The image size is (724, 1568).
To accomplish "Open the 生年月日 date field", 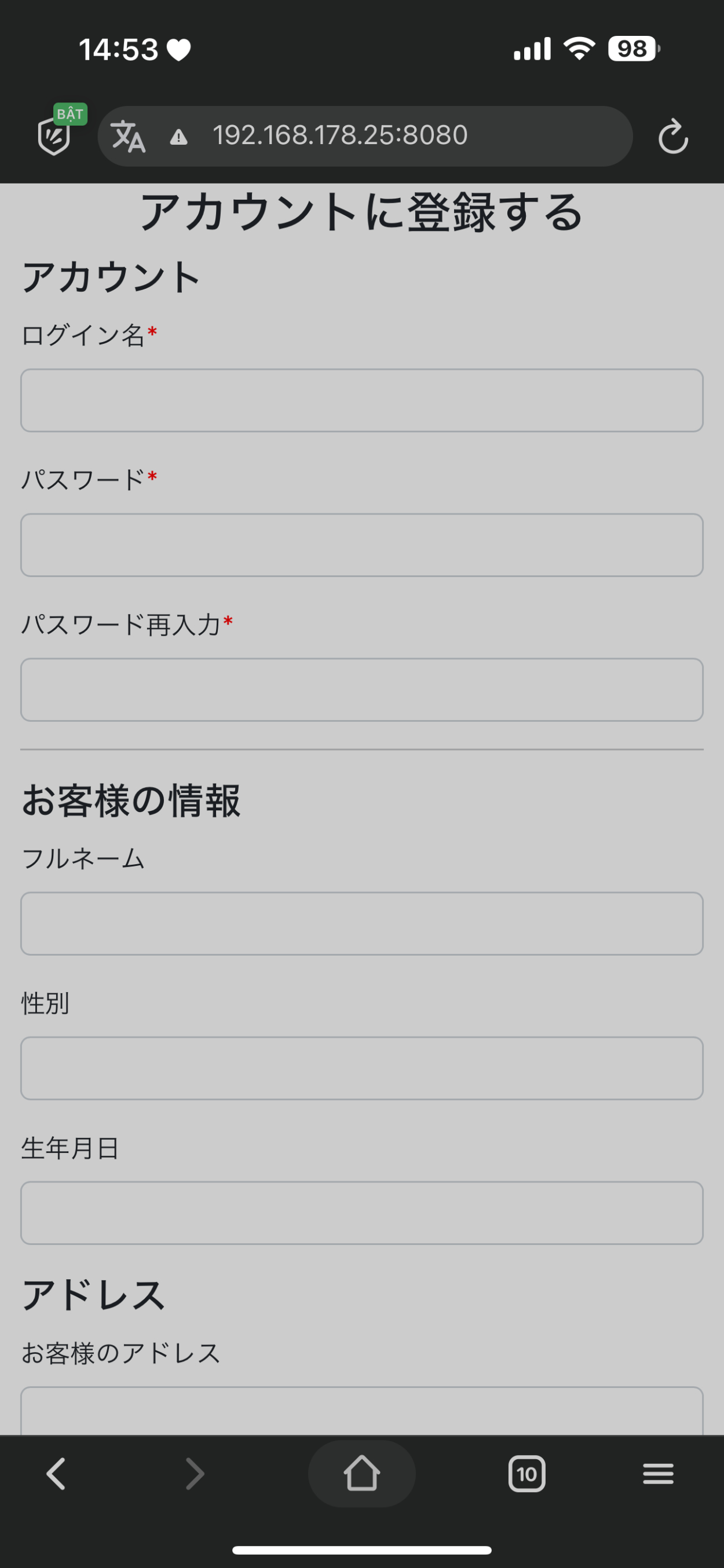I will coord(361,1213).
